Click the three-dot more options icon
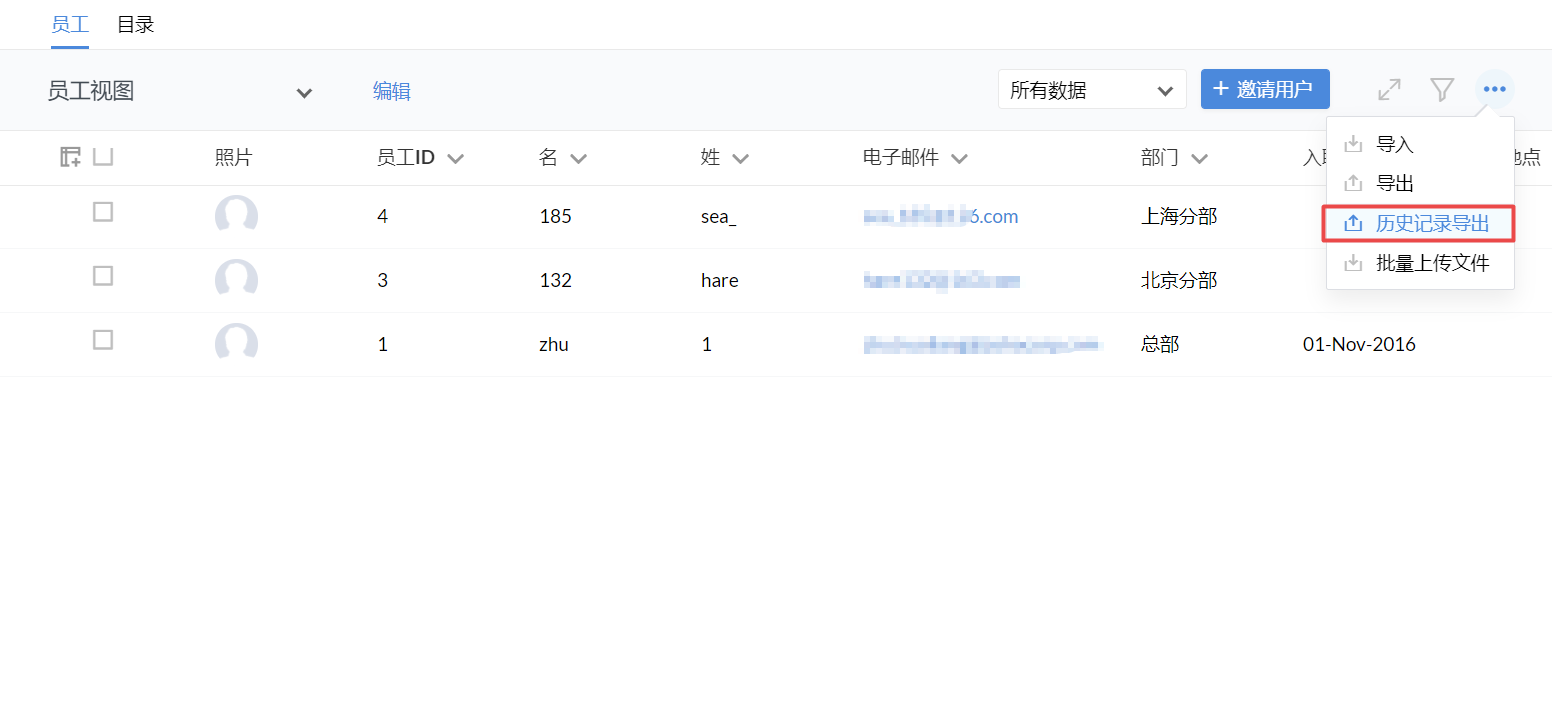 (x=1494, y=90)
